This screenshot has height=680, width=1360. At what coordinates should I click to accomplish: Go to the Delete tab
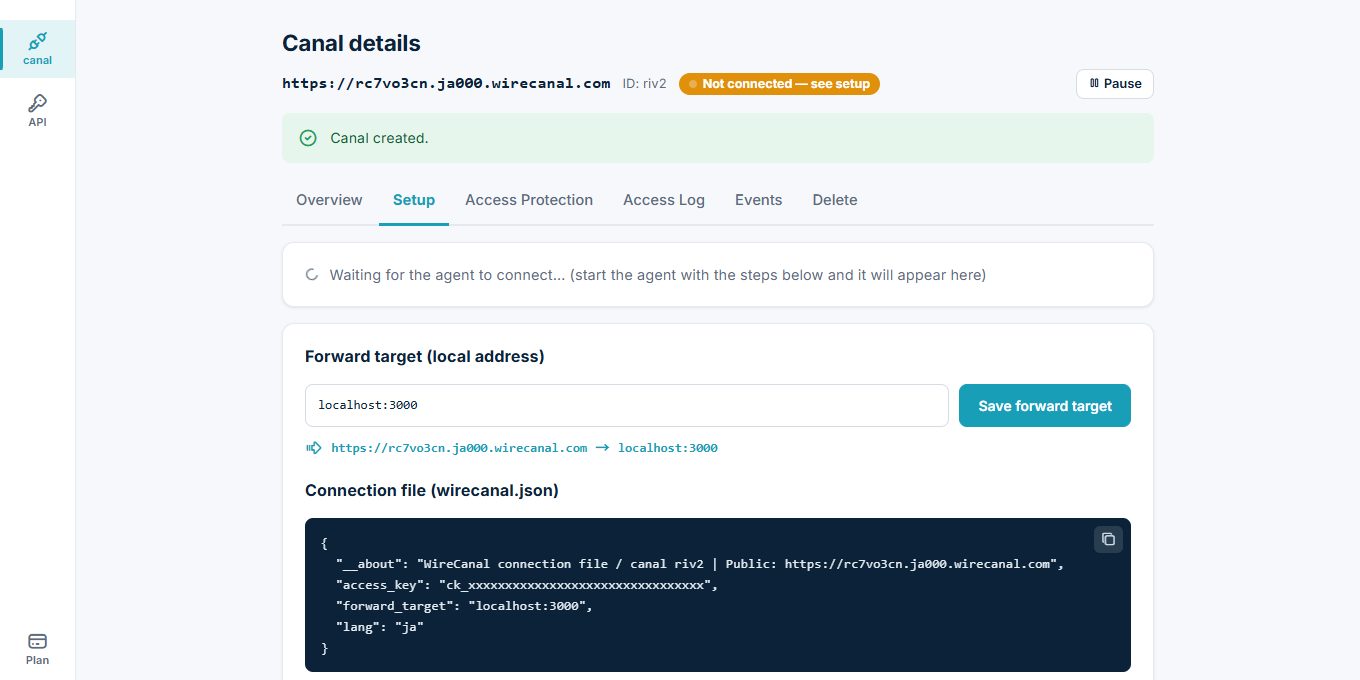click(835, 200)
